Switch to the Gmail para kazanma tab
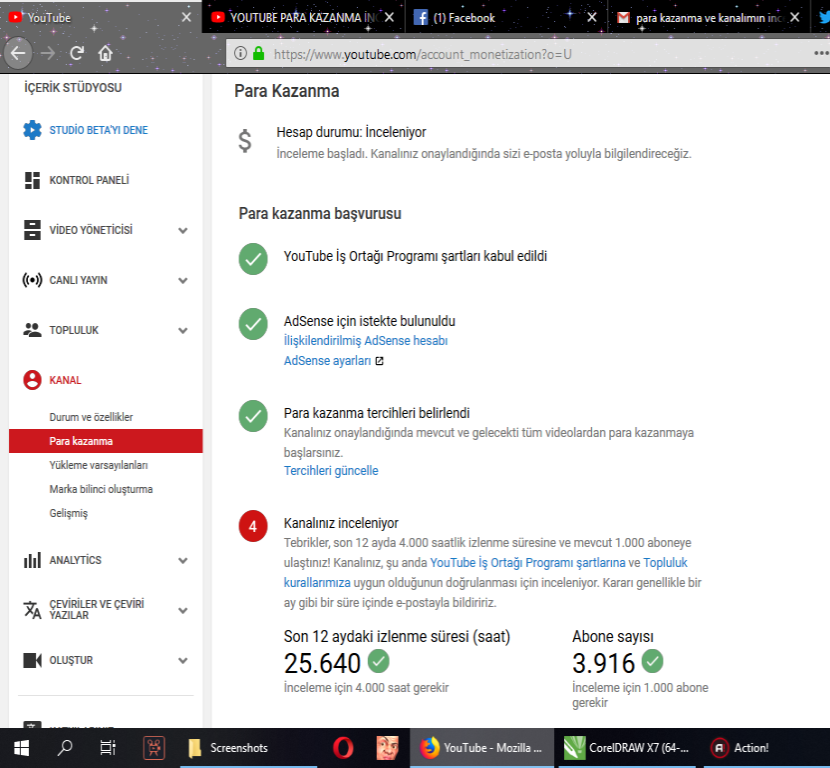The image size is (830, 768). click(x=709, y=17)
